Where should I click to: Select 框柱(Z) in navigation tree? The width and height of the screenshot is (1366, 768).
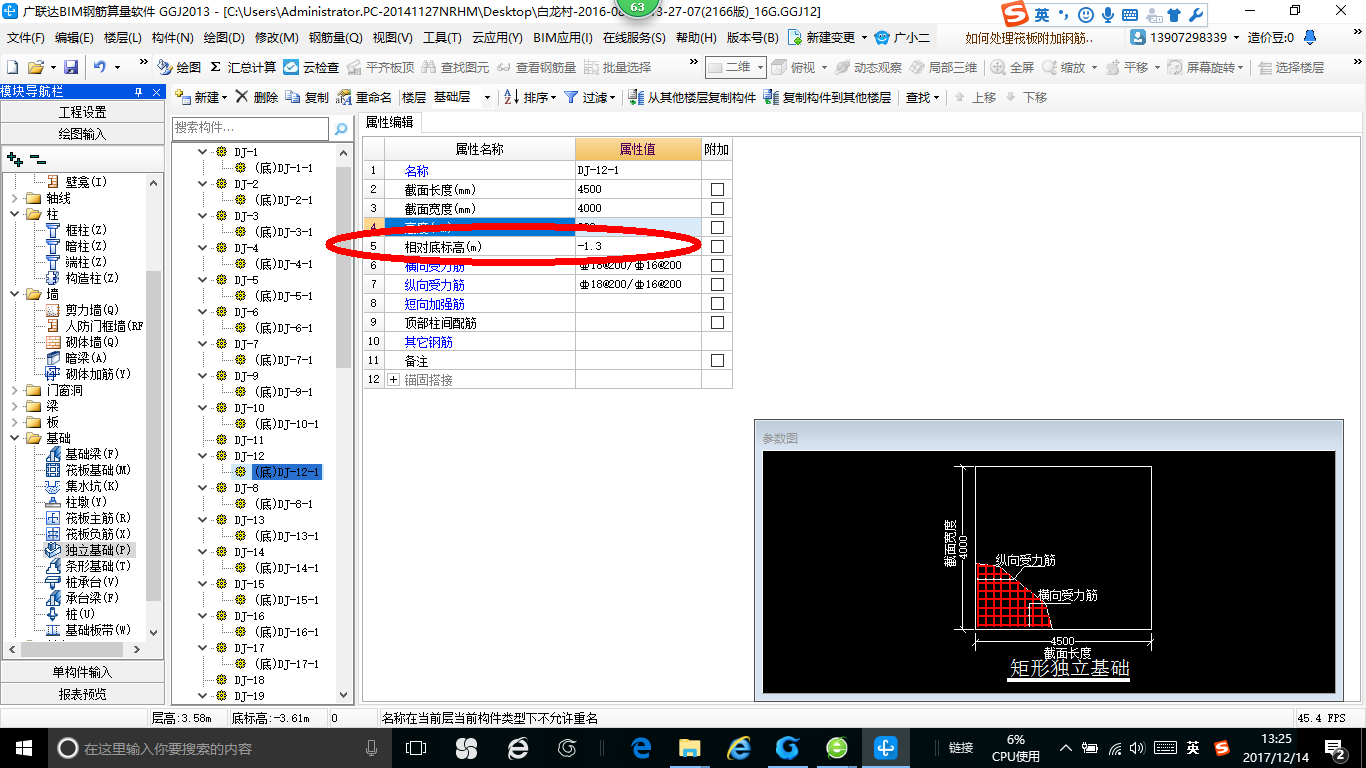pos(76,230)
